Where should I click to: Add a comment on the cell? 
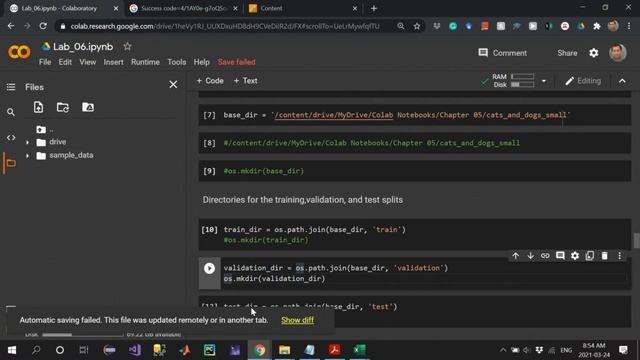point(560,256)
